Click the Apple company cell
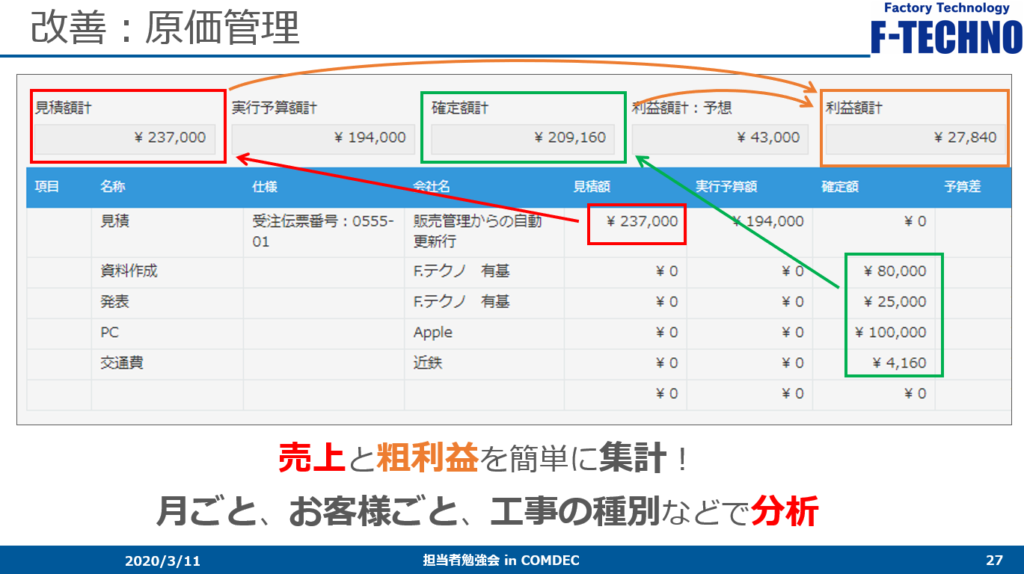This screenshot has width=1024, height=574. 485,333
